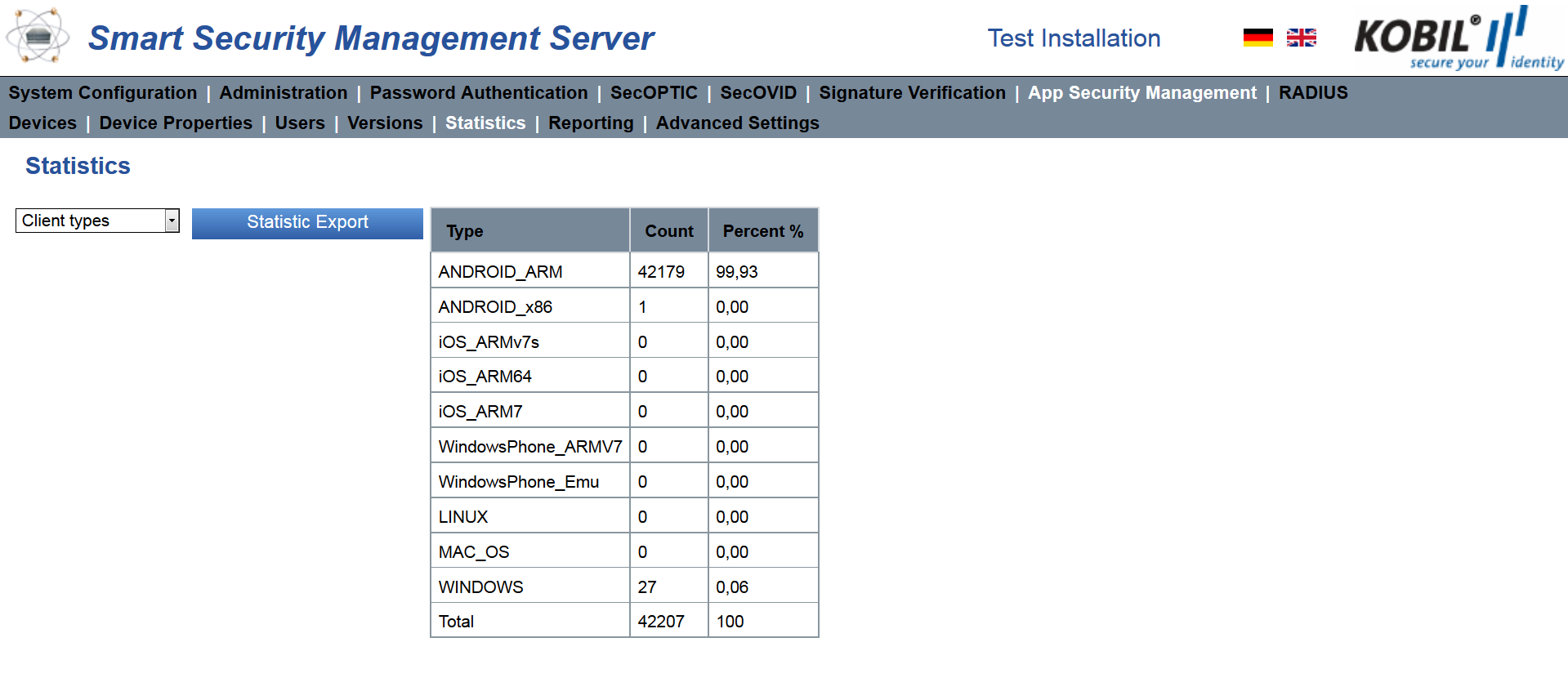
Task: Open the SecOPTIC menu
Action: 654,93
